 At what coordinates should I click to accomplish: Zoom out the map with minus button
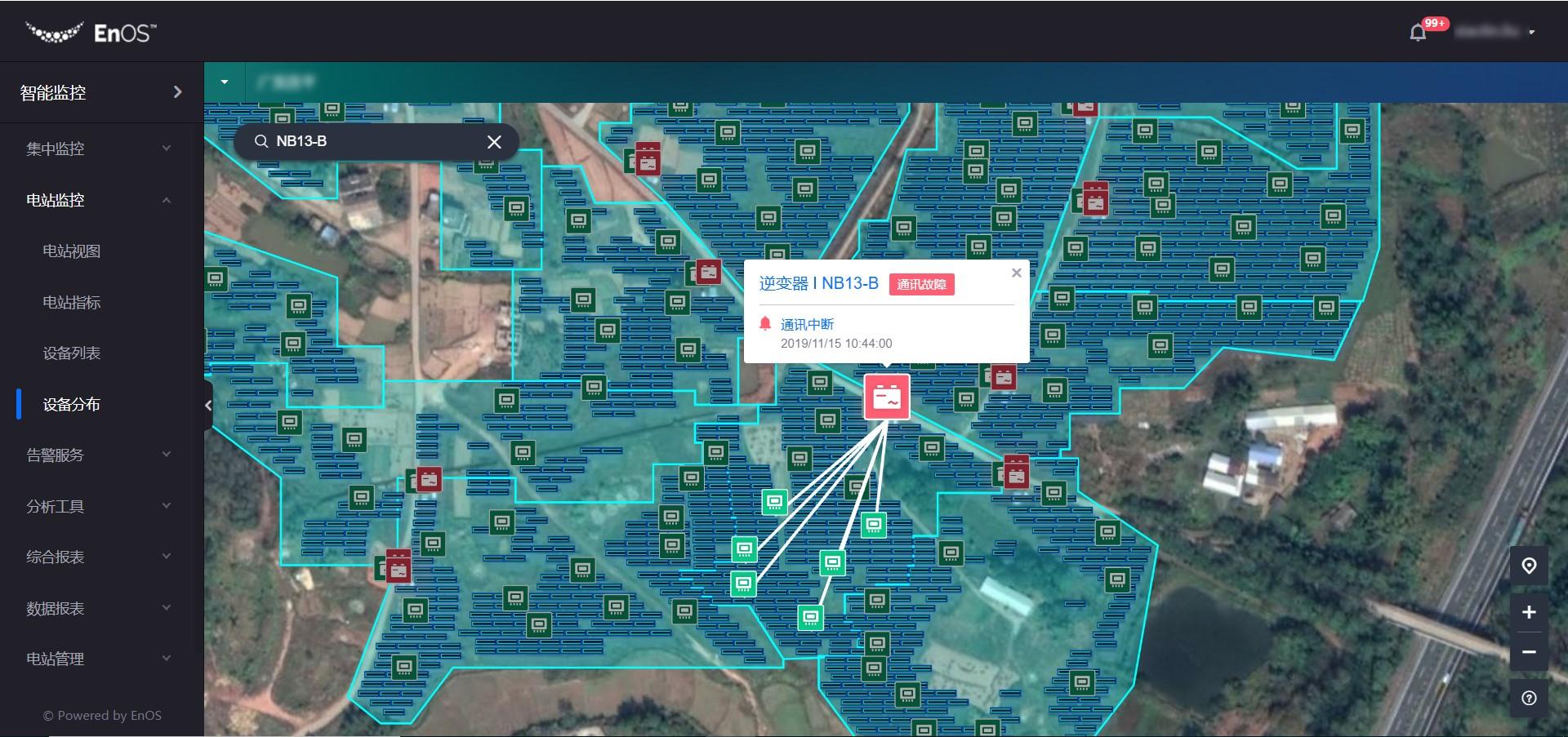1529,652
